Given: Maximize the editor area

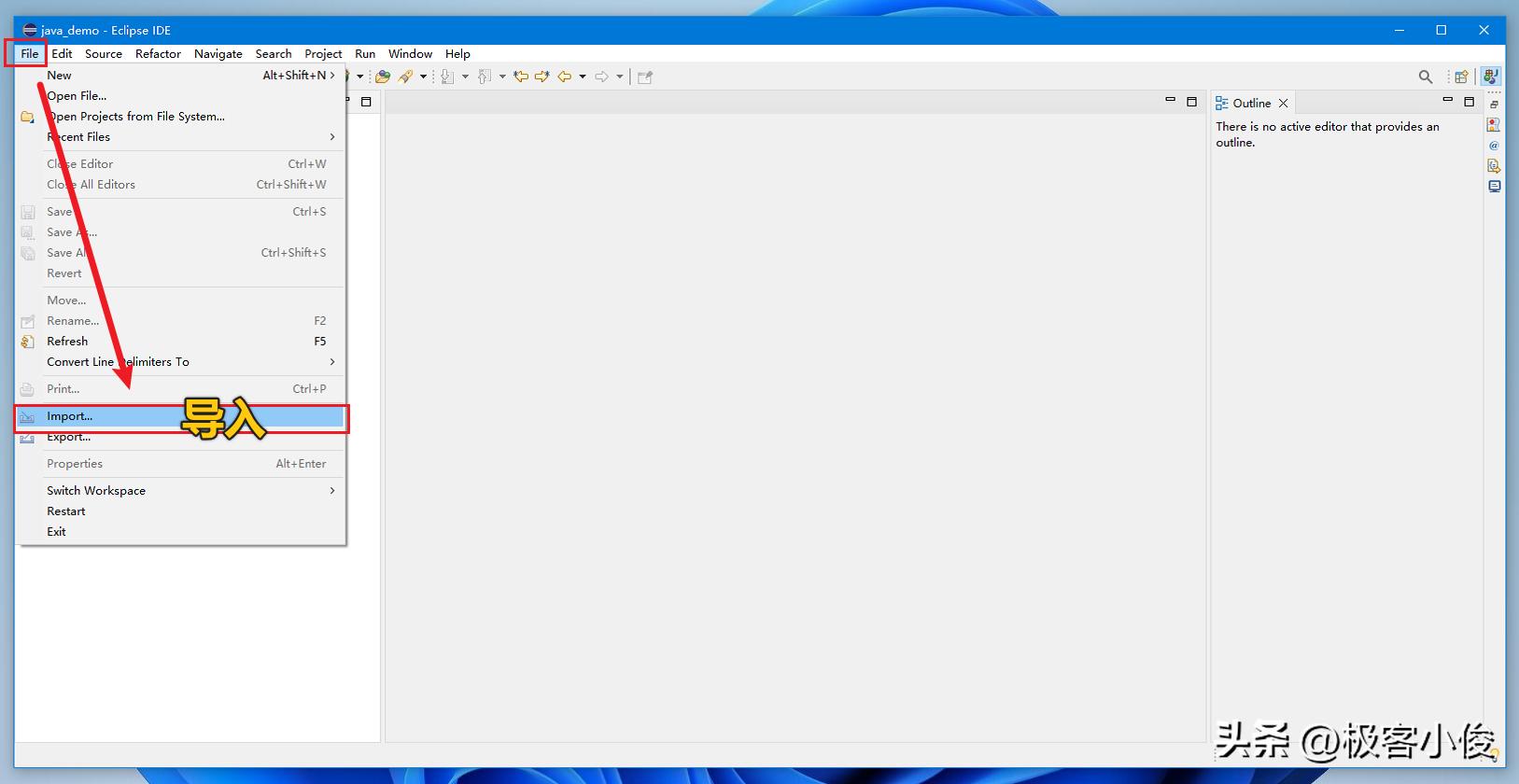Looking at the screenshot, I should 1191,102.
